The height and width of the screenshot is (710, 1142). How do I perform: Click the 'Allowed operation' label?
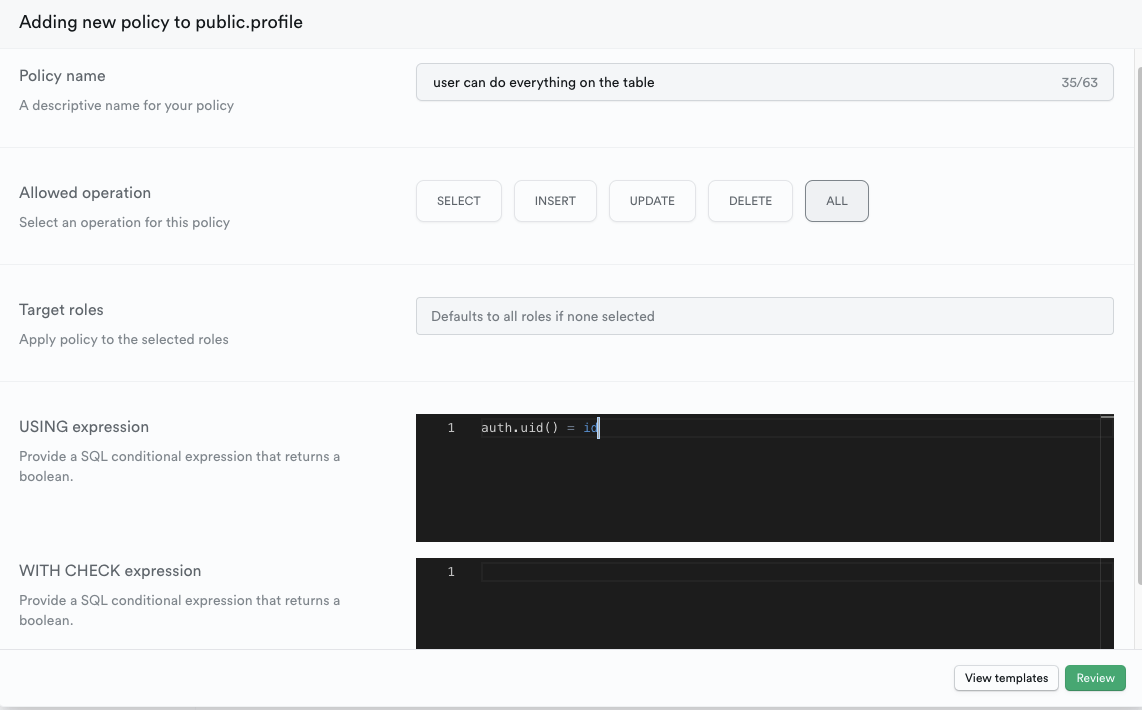tap(85, 193)
